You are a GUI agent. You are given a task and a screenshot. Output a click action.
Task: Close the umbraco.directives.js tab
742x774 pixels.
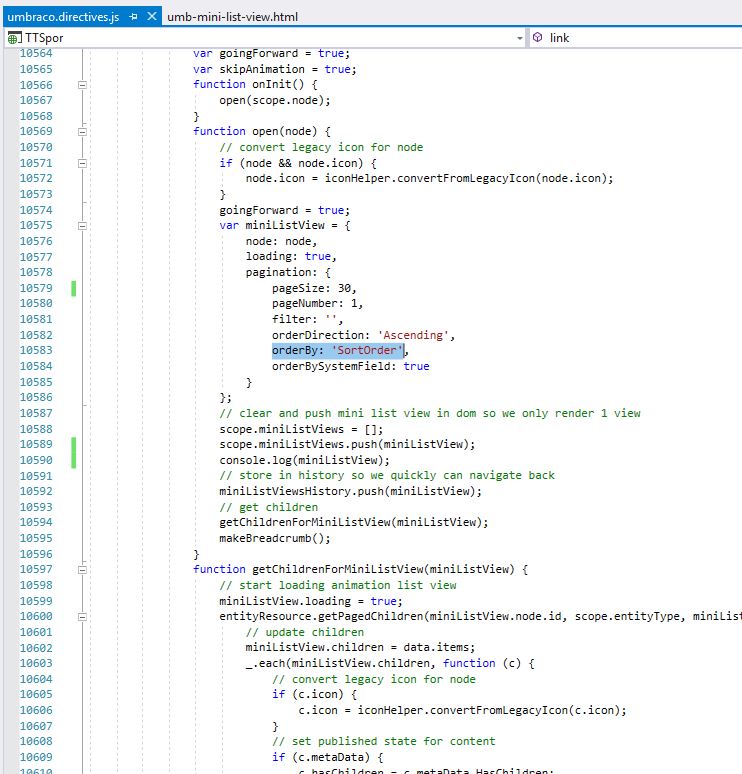click(152, 16)
